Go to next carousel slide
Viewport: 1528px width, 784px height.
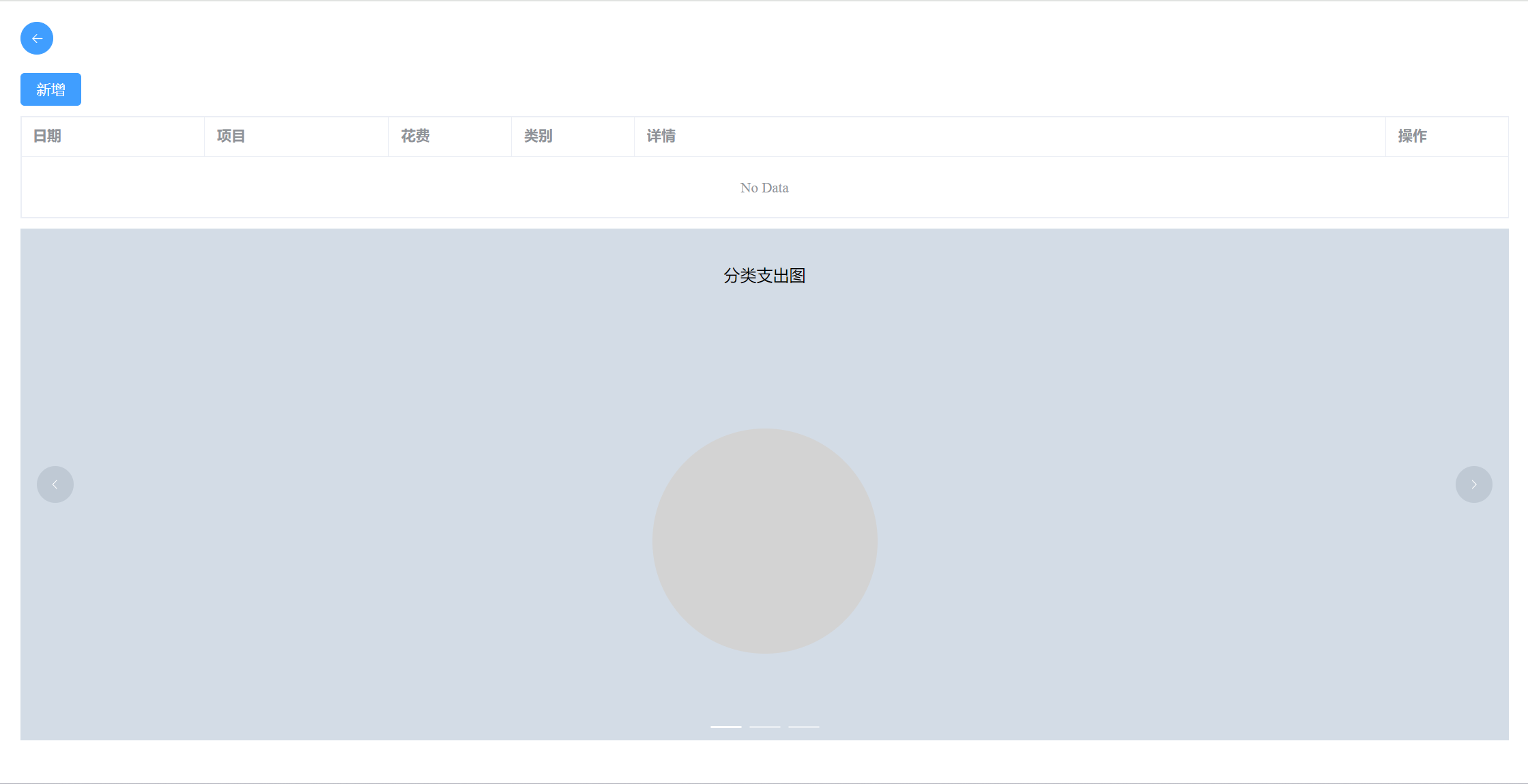pos(1474,484)
